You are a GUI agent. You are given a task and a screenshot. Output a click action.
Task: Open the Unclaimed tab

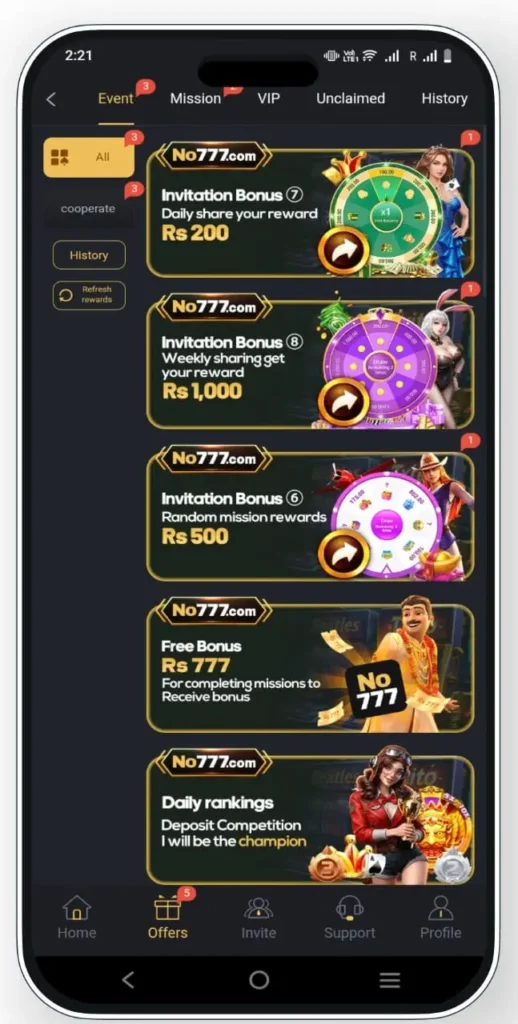pyautogui.click(x=351, y=99)
